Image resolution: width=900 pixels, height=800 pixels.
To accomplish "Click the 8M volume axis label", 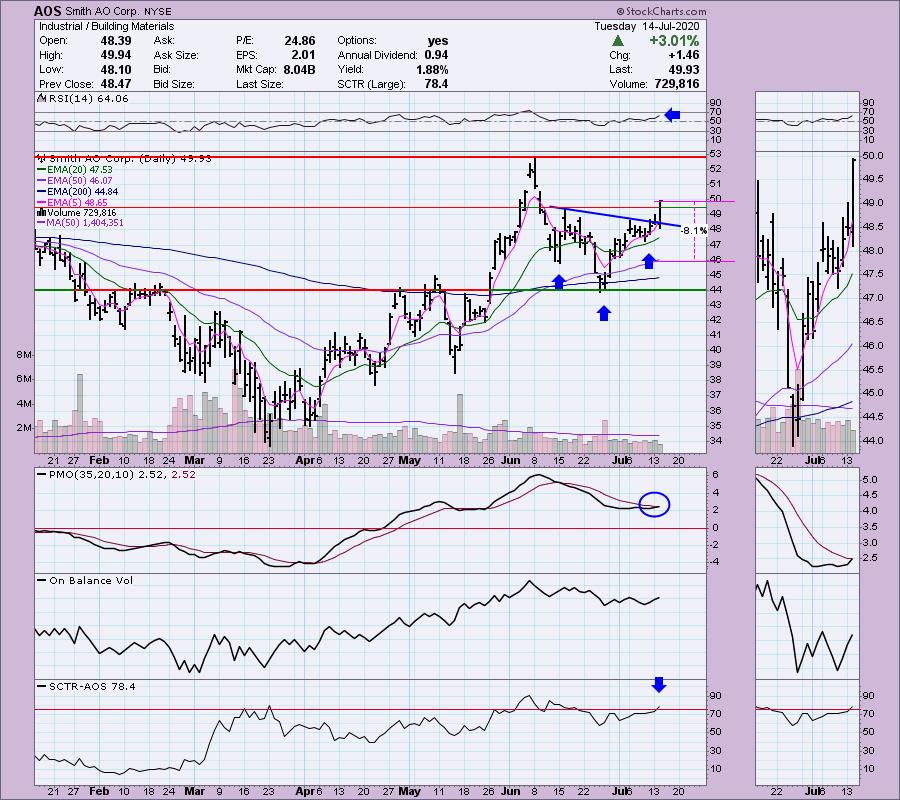I will (25, 355).
